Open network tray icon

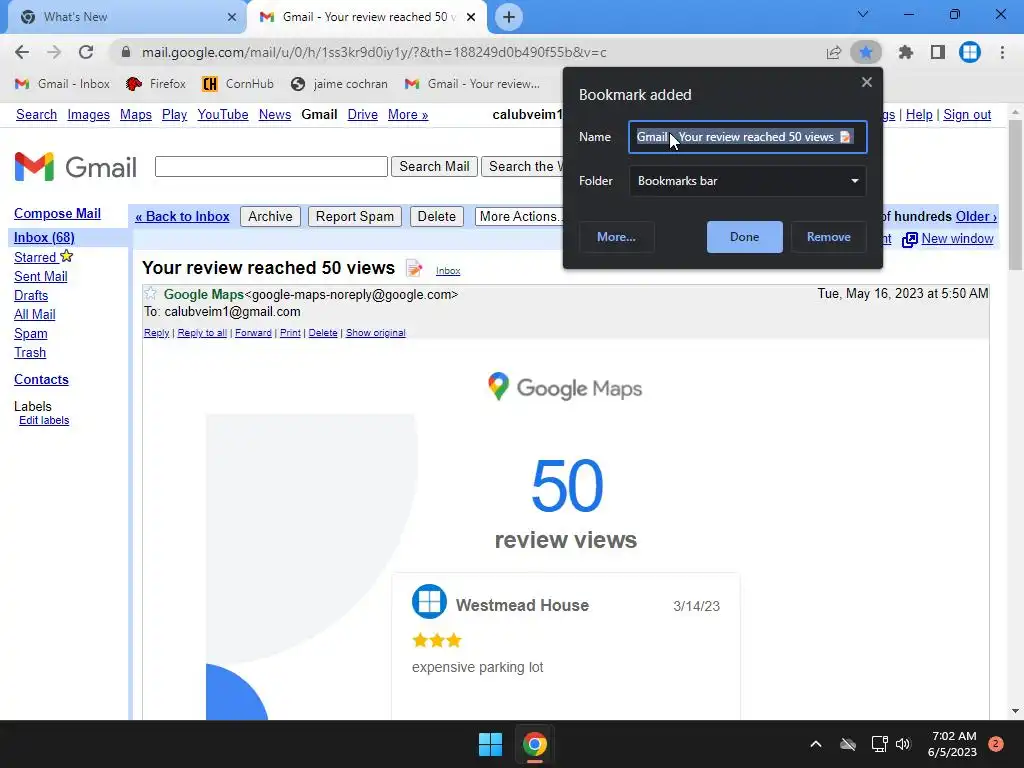[879, 744]
